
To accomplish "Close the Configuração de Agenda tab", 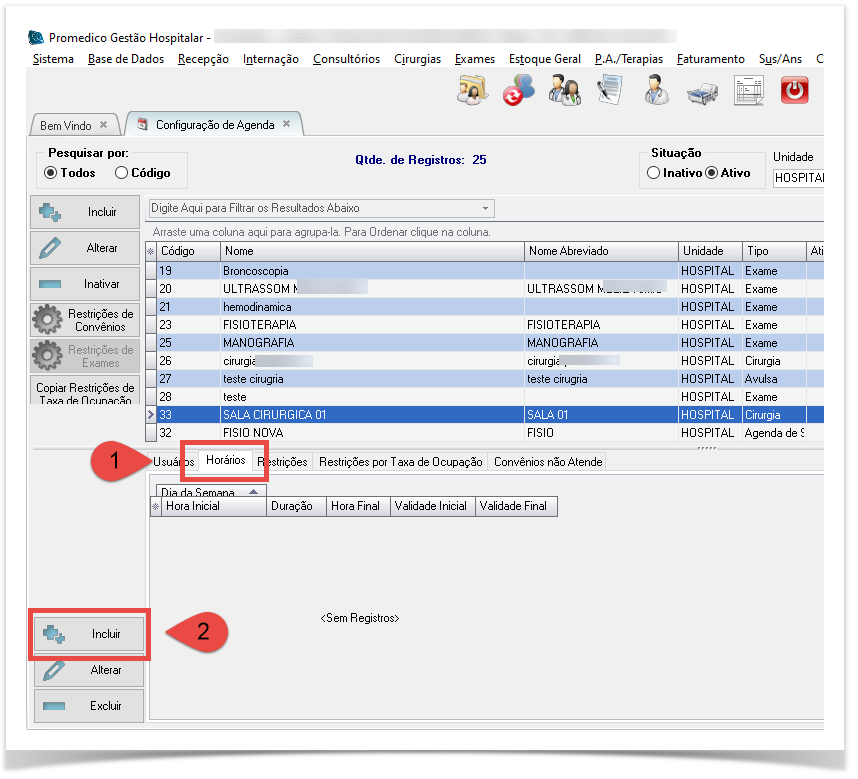I will point(286,125).
